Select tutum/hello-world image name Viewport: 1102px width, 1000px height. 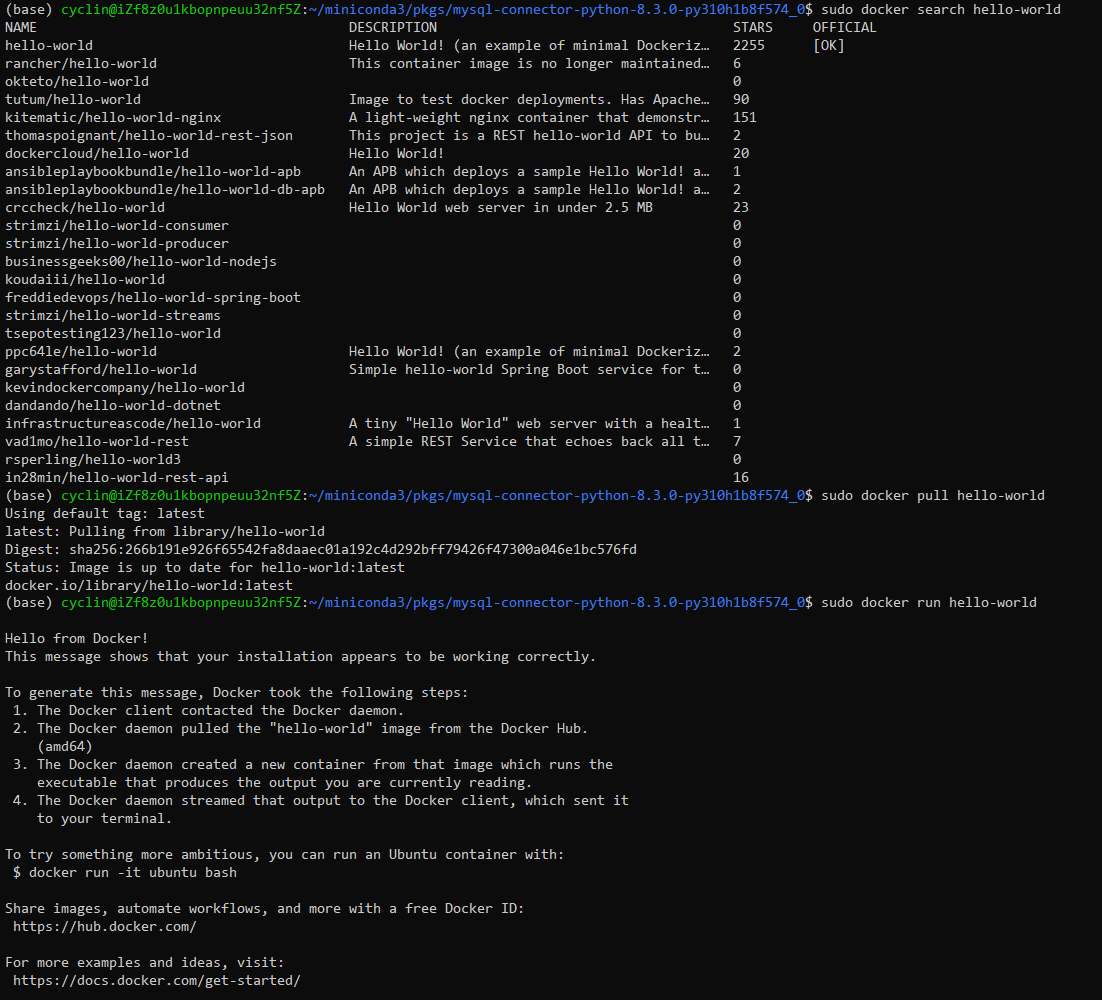73,100
